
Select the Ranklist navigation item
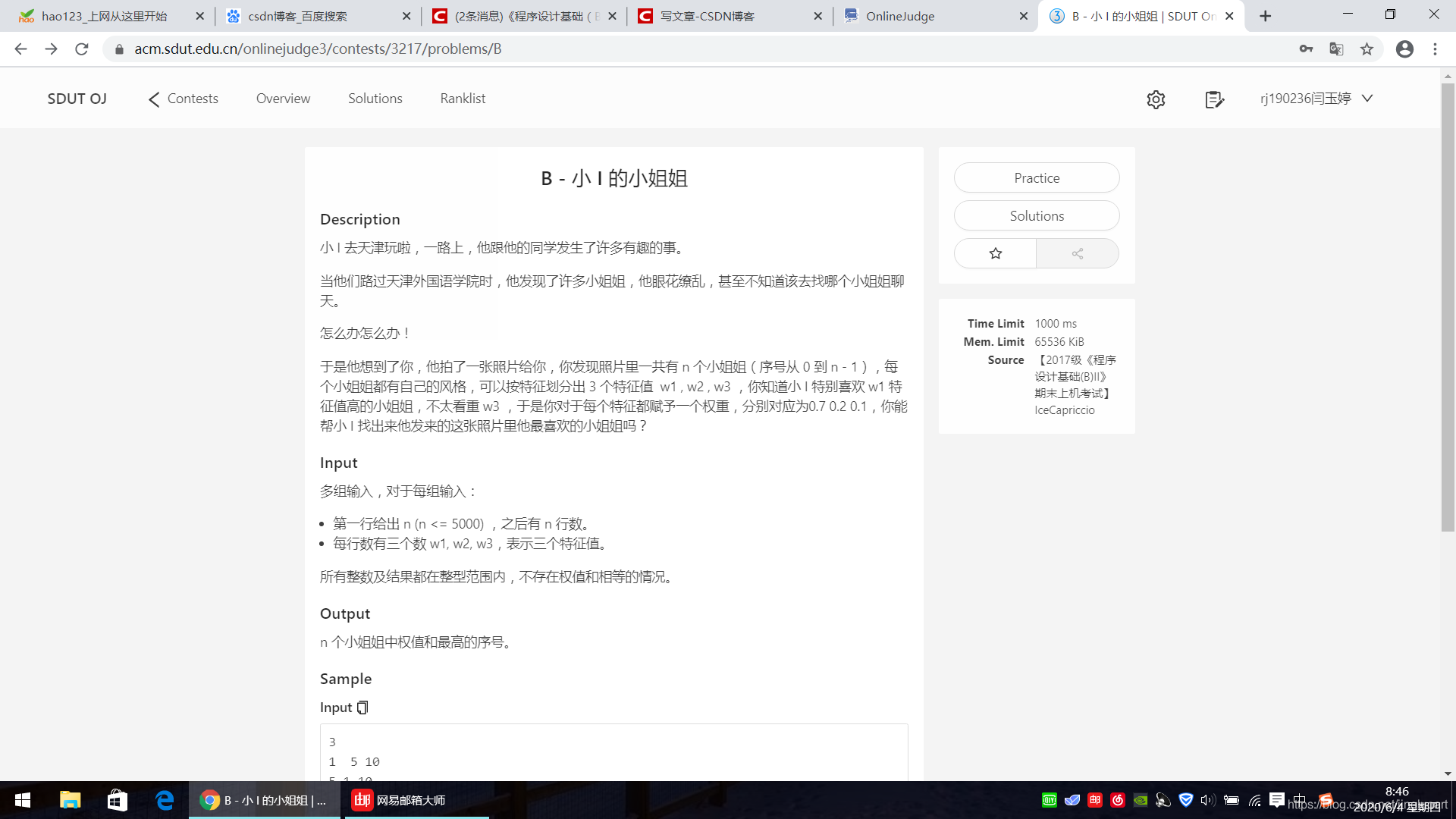click(x=462, y=99)
